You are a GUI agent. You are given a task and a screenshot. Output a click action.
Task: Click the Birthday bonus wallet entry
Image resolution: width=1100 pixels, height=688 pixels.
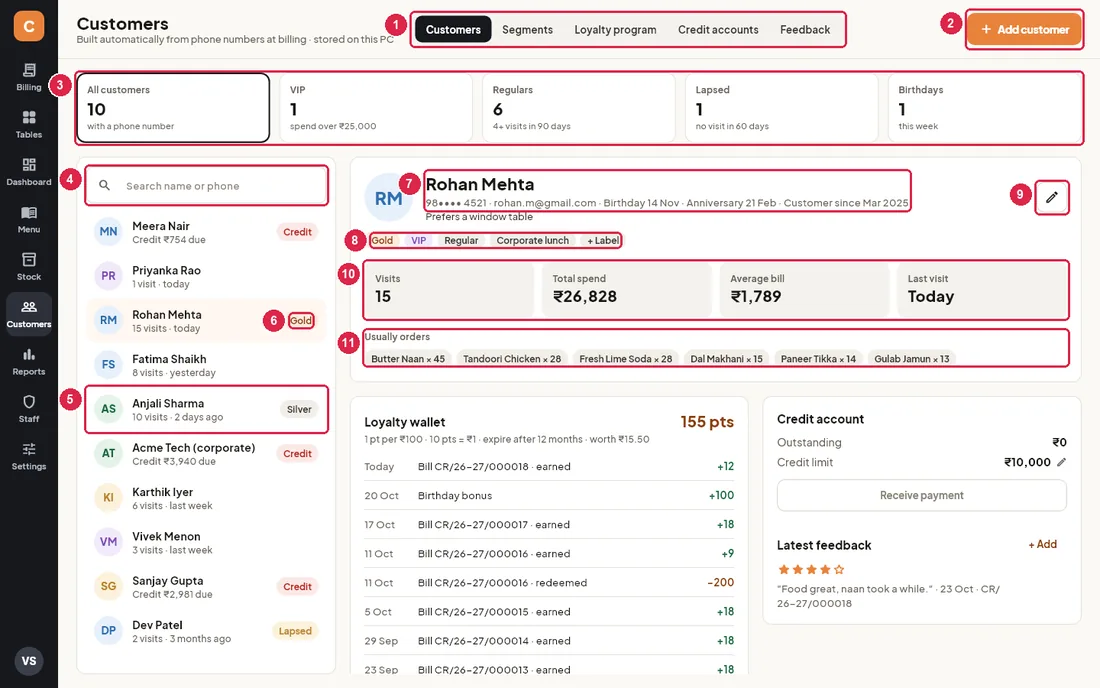click(x=549, y=496)
